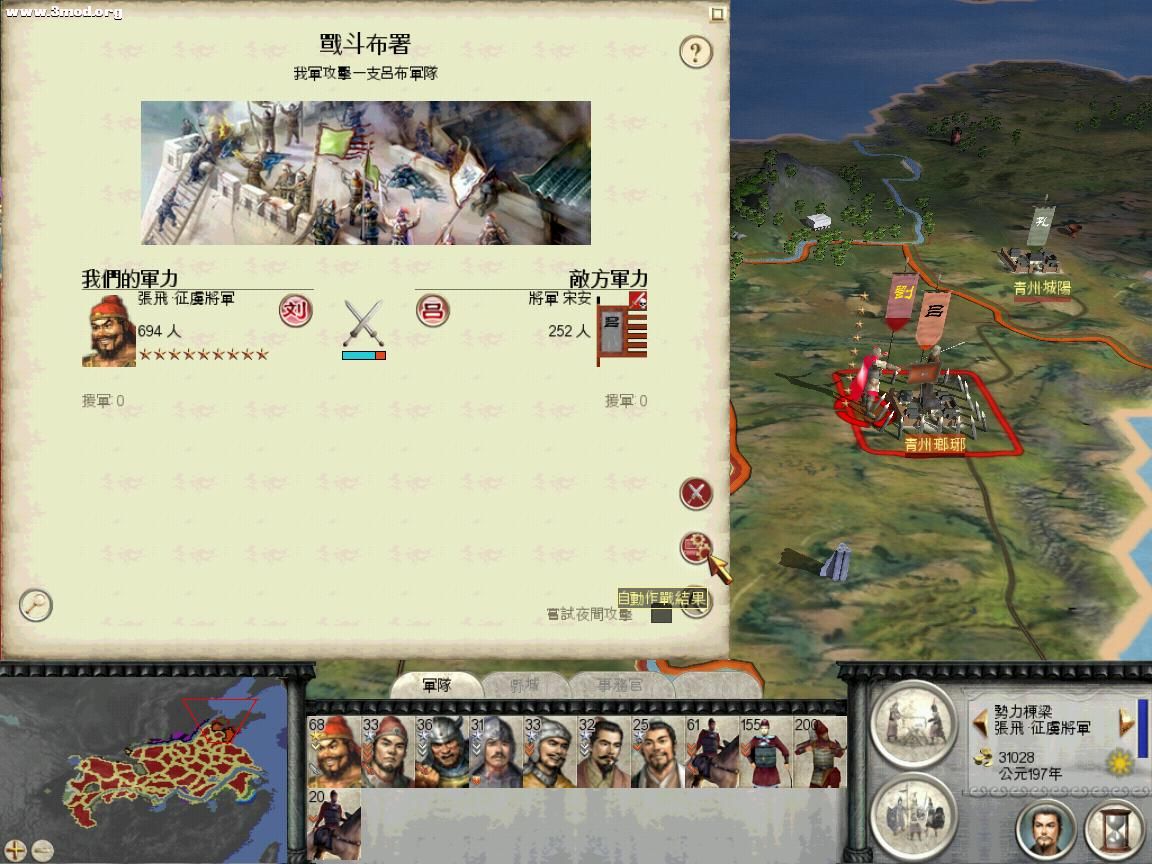The width and height of the screenshot is (1152, 864).
Task: Click the 青州 城陽 city label
Action: [x=1042, y=288]
